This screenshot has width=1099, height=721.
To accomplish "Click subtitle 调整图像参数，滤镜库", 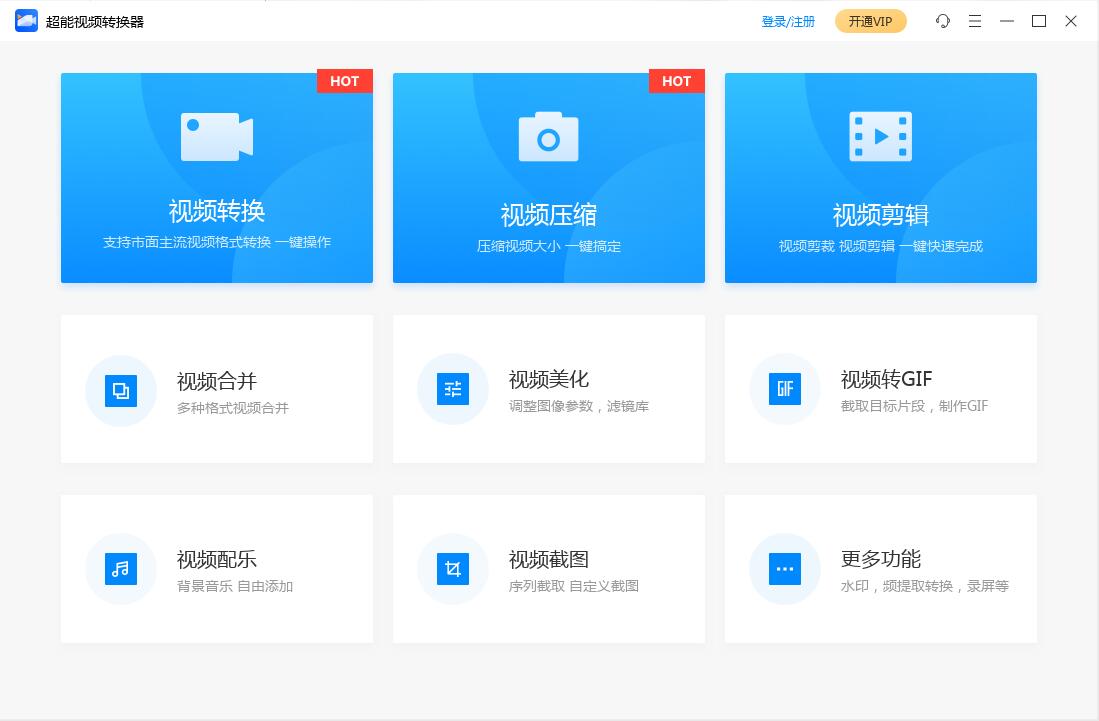I will (x=578, y=406).
